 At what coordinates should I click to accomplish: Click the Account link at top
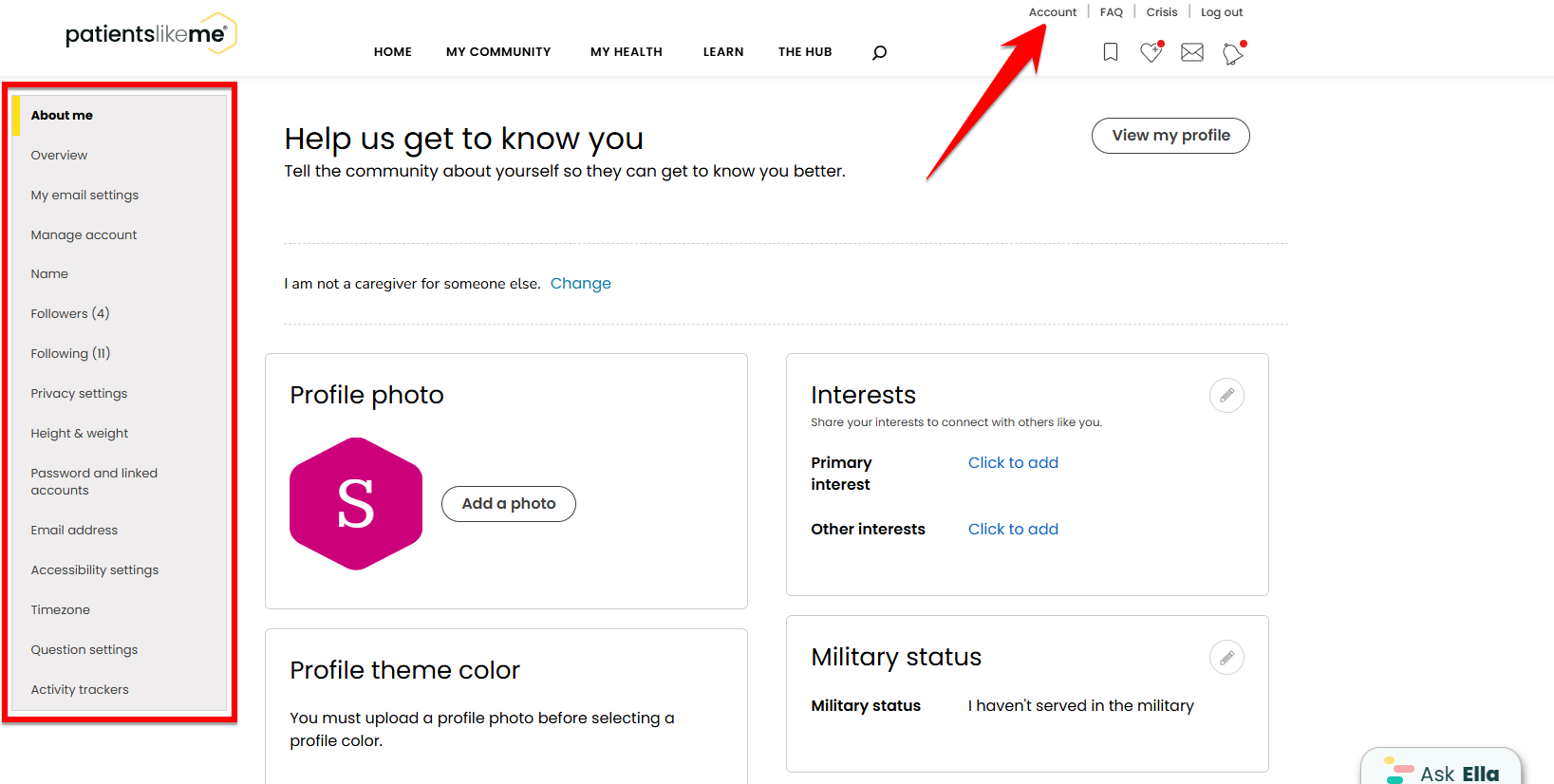pos(1053,12)
